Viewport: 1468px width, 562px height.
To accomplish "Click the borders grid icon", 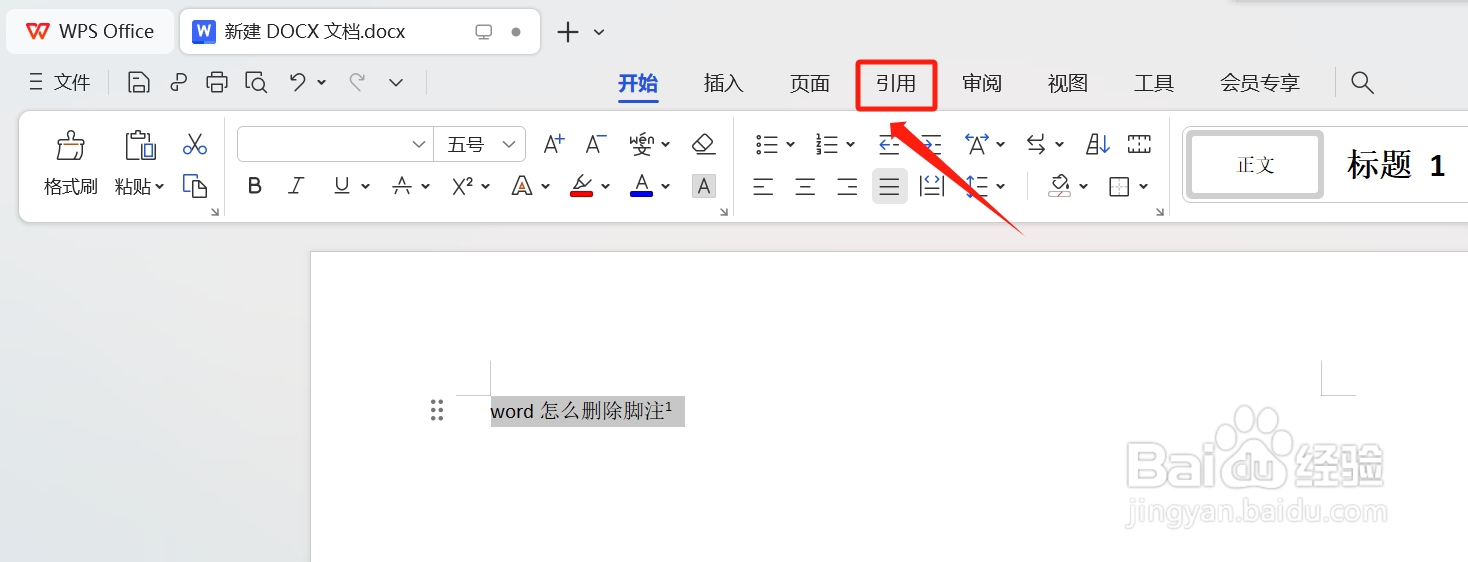I will 1120,186.
